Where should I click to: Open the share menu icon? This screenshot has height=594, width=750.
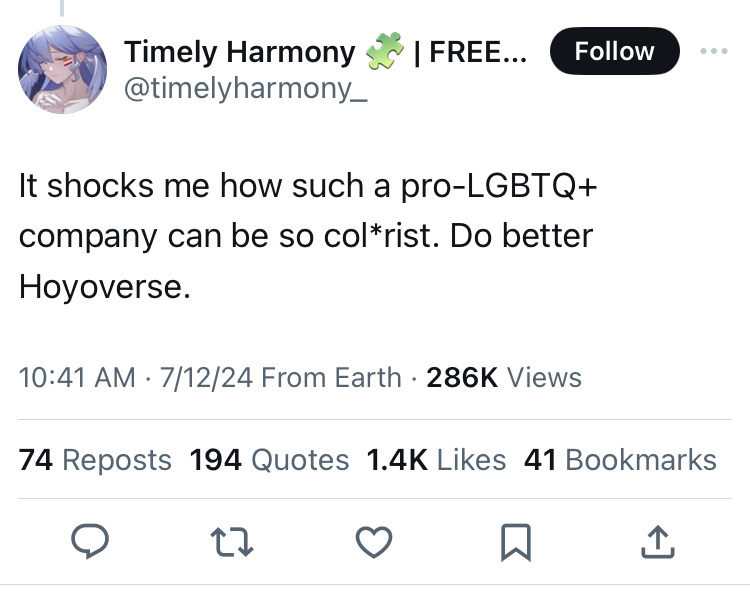(657, 541)
